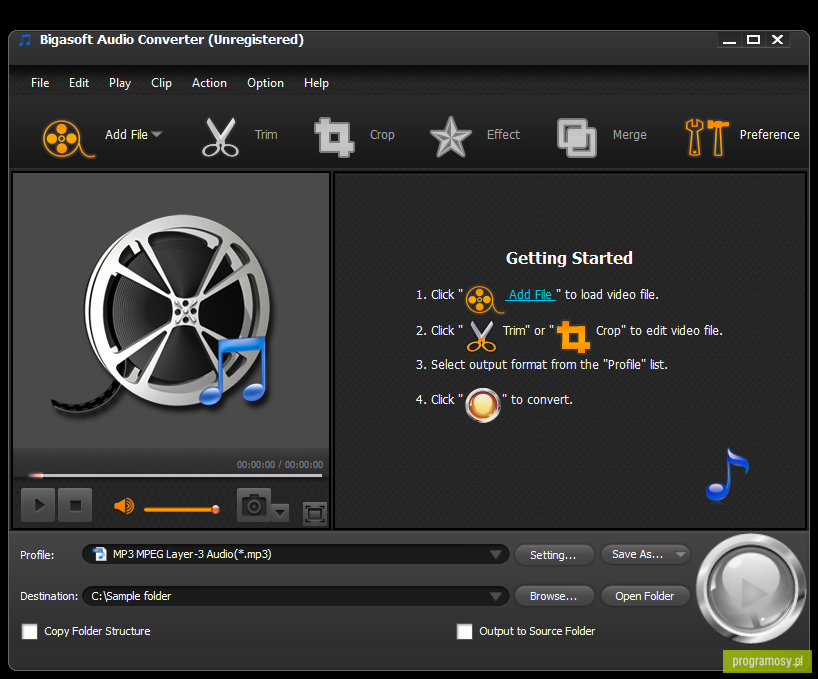Click the 00:00:00 / 00:00:00 time display
818x679 pixels.
point(280,465)
